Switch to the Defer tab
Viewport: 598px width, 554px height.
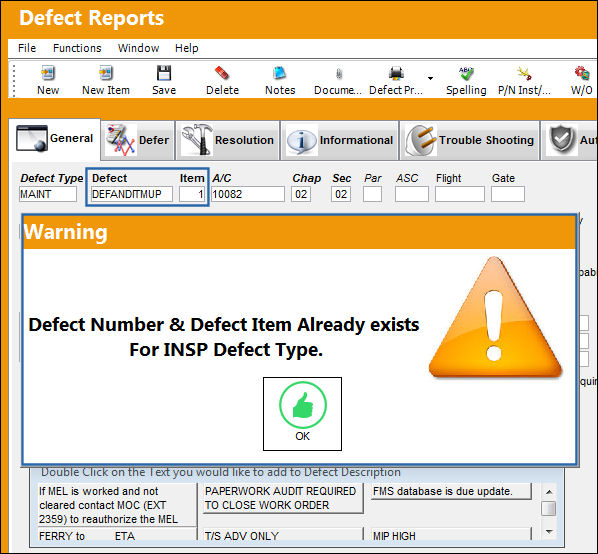138,140
